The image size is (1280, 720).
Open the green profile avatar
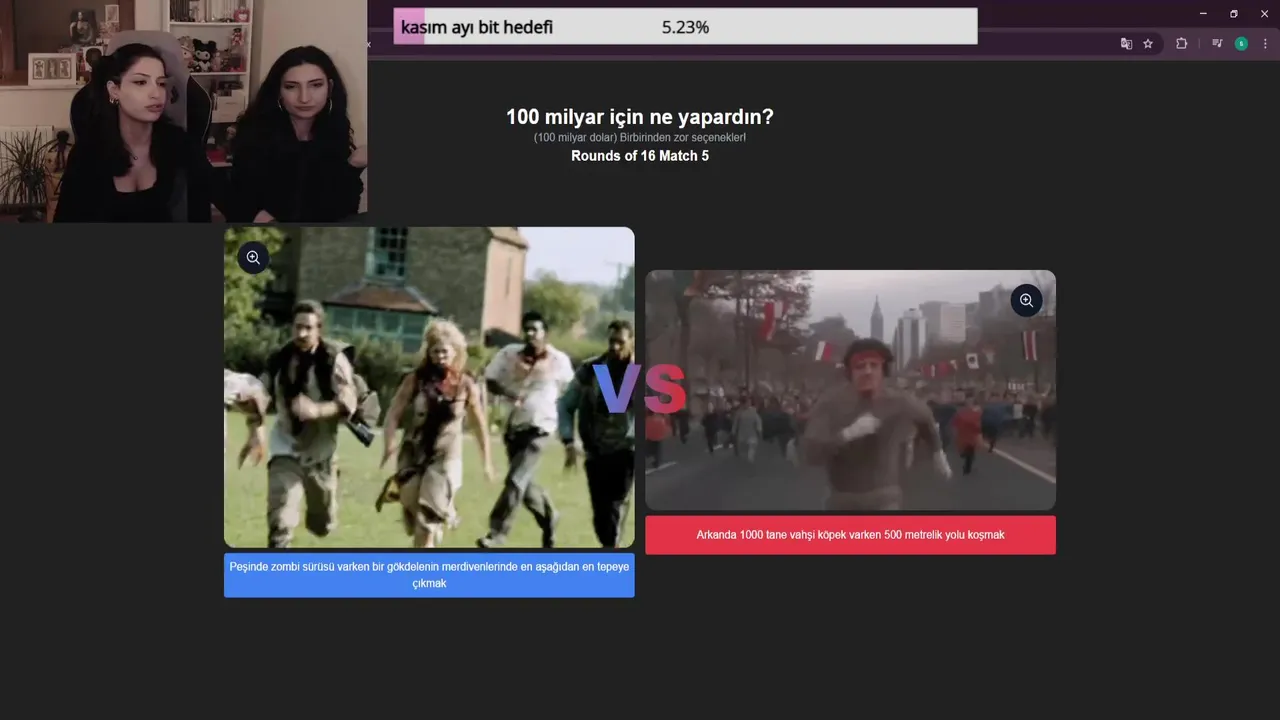coord(1241,44)
